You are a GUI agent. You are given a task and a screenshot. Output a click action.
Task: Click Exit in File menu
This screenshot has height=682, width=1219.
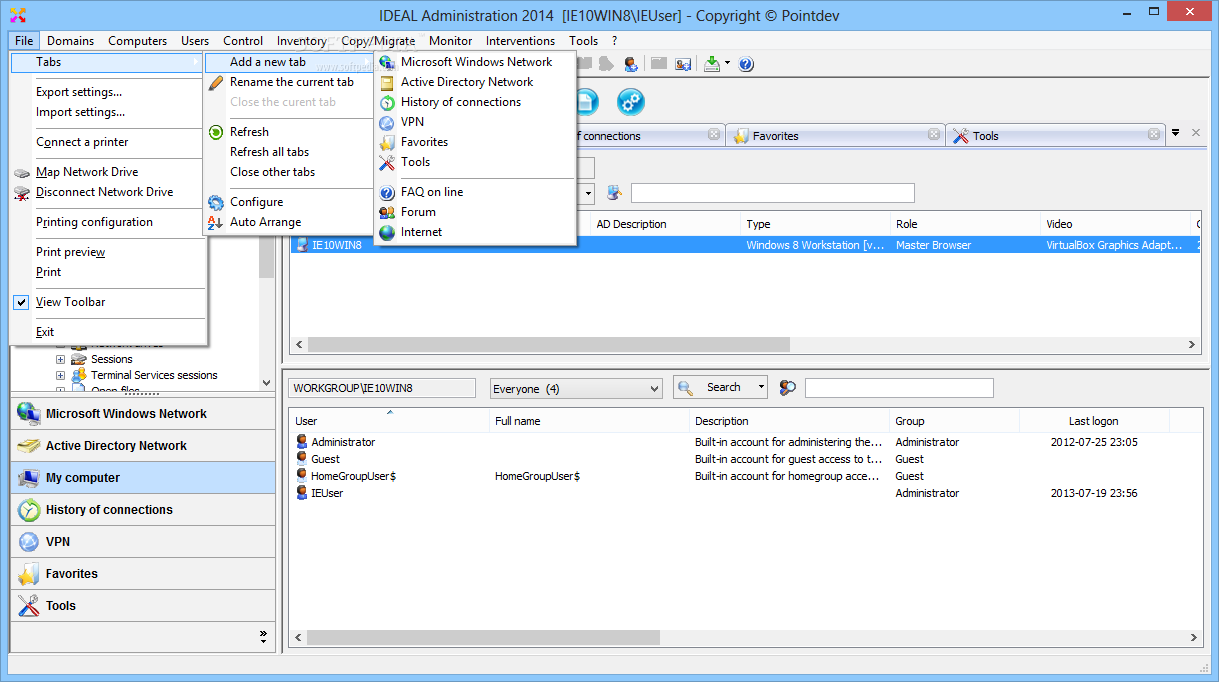[45, 332]
